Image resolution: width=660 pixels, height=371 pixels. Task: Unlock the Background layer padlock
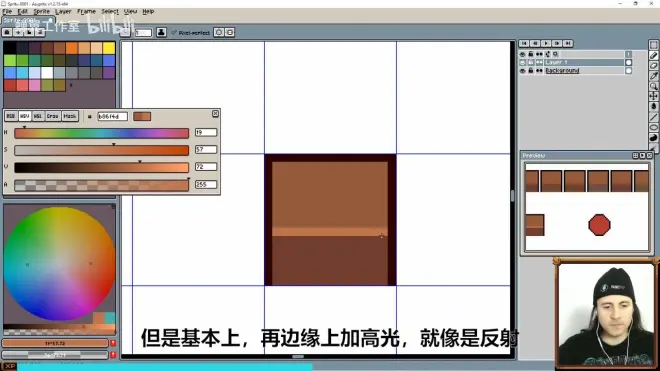tap(531, 71)
